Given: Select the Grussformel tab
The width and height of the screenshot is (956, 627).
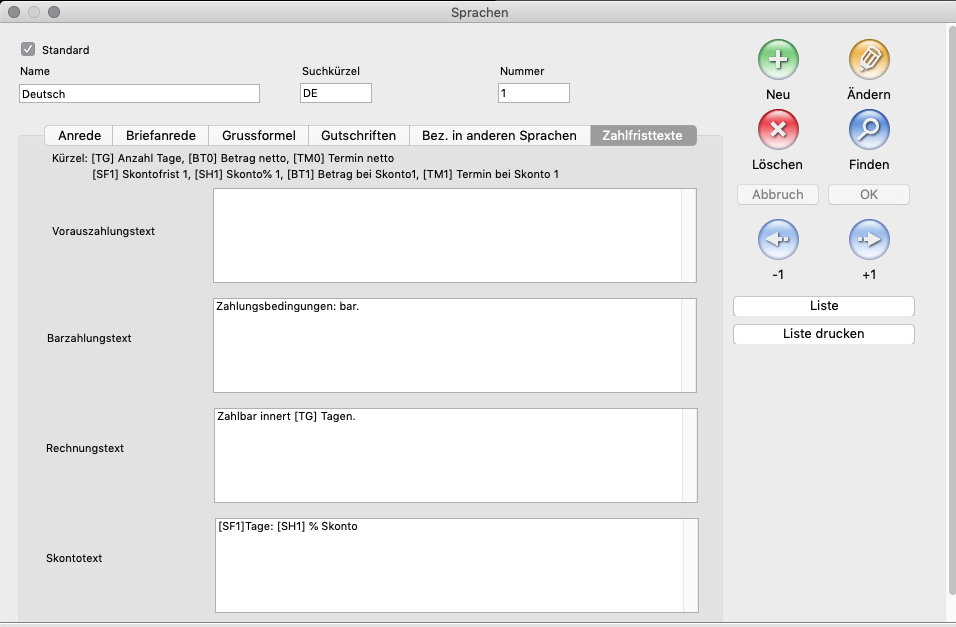Looking at the screenshot, I should pyautogui.click(x=258, y=136).
